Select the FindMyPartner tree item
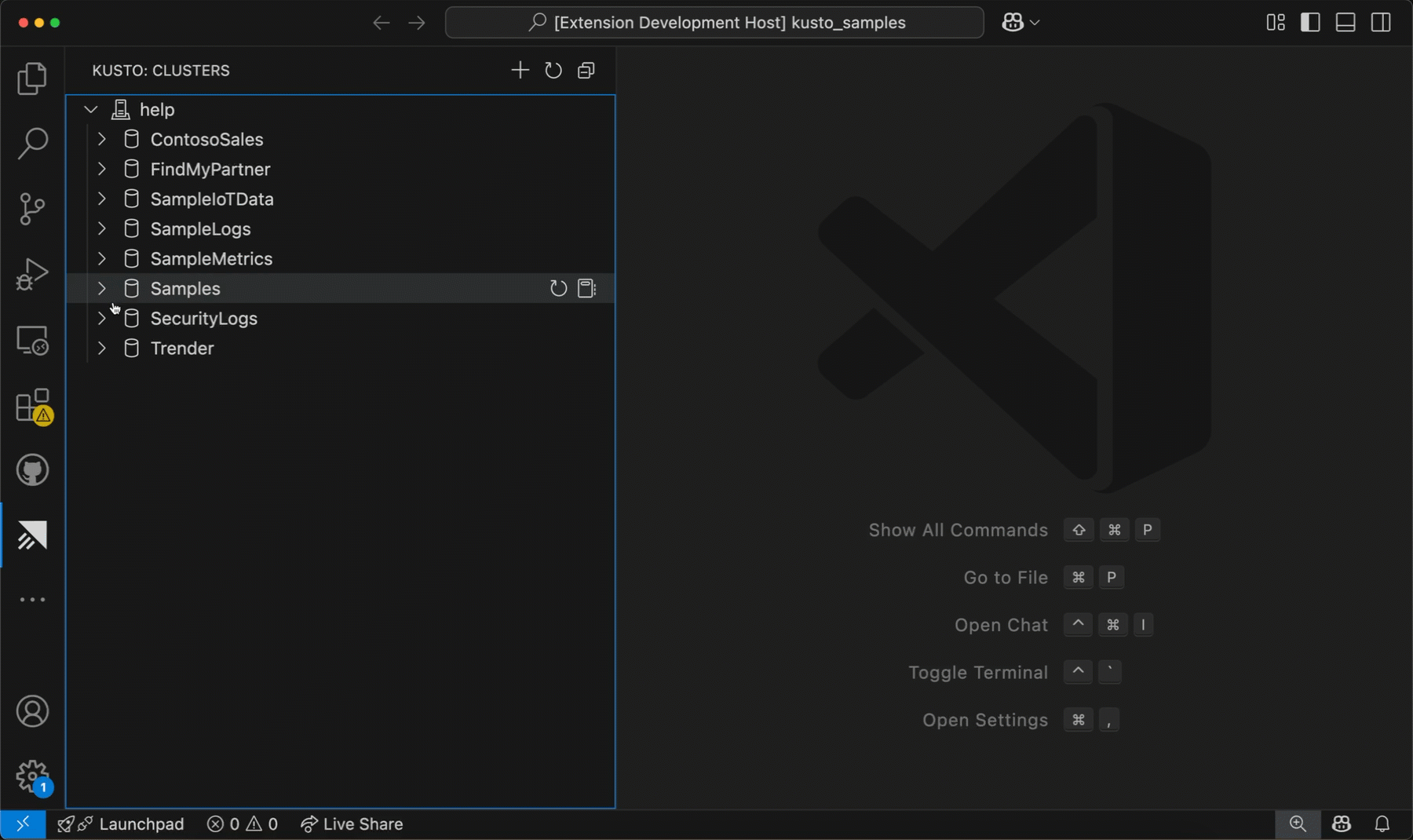Image resolution: width=1413 pixels, height=840 pixels. pyautogui.click(x=340, y=170)
